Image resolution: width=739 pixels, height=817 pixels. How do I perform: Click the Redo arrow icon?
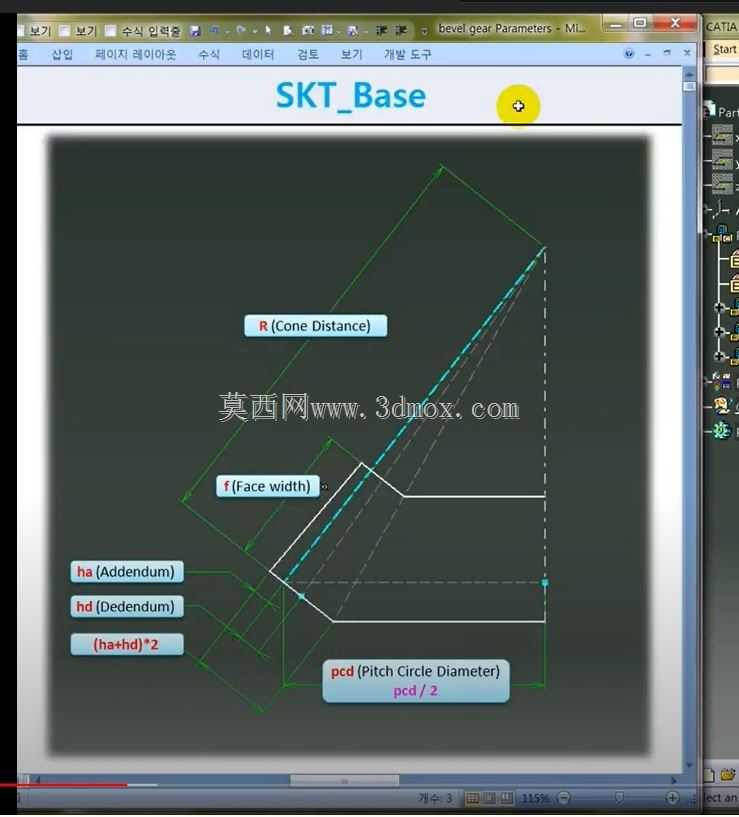(241, 30)
